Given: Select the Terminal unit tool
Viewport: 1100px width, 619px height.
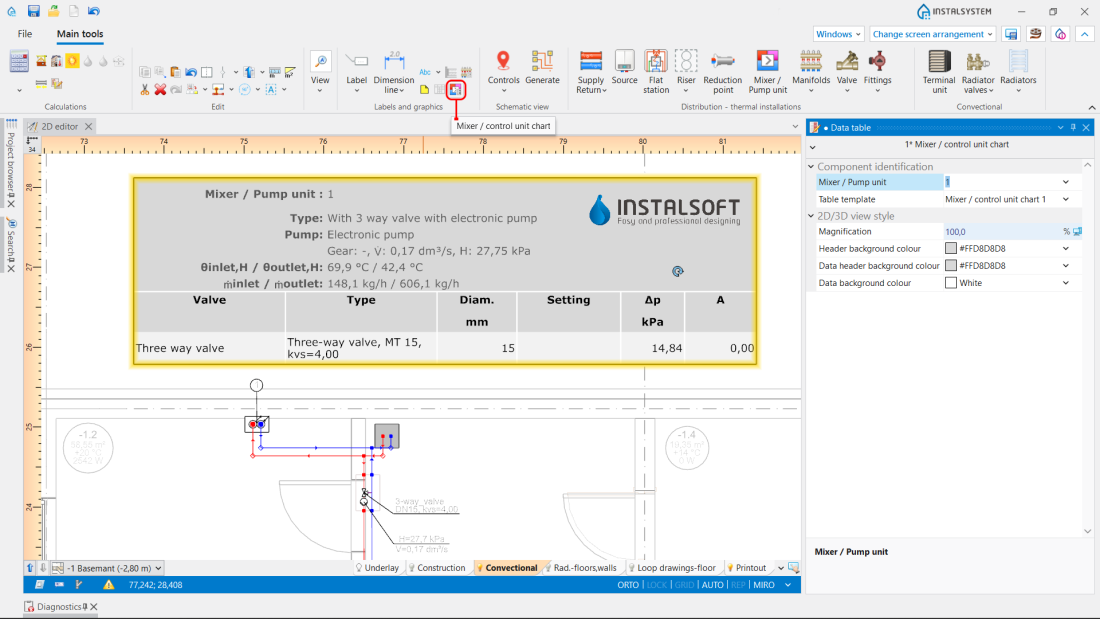Looking at the screenshot, I should [939, 72].
